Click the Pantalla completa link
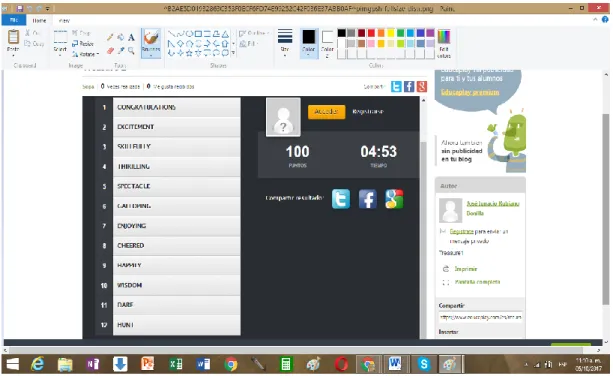 pos(477,282)
